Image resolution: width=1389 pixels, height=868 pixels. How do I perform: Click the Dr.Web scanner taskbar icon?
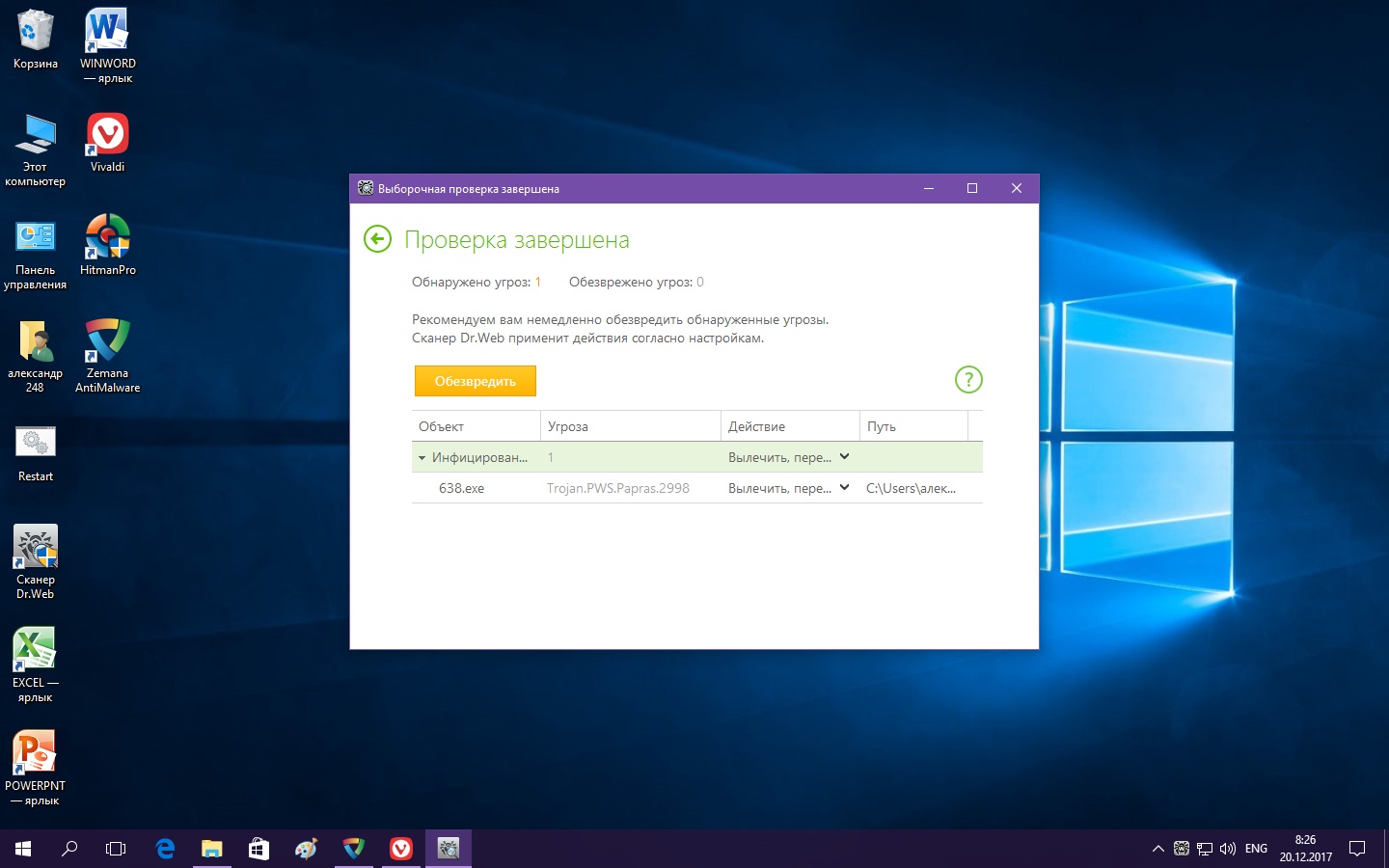click(448, 849)
